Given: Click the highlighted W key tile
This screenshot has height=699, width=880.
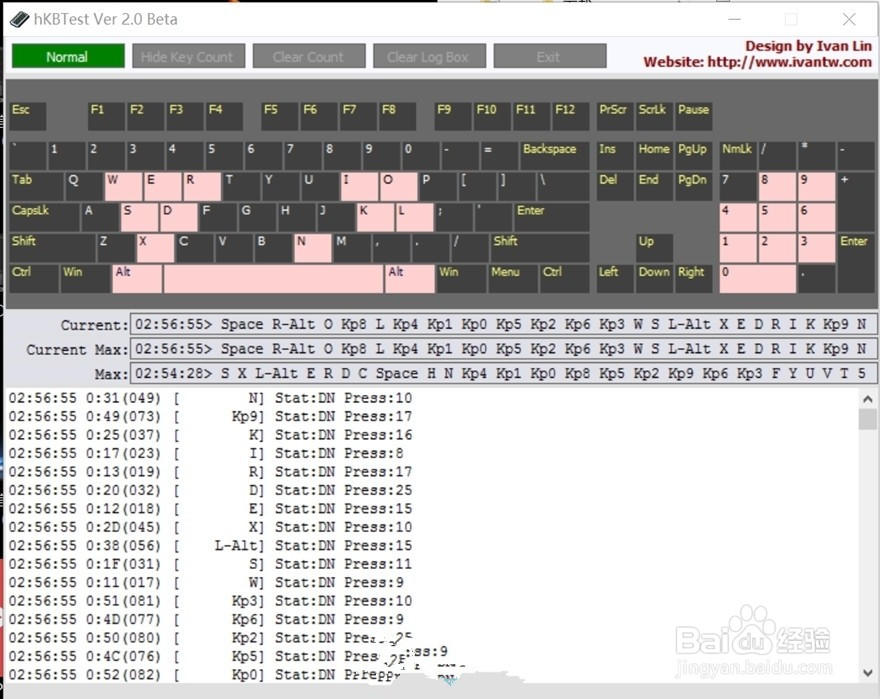Looking at the screenshot, I should (123, 186).
